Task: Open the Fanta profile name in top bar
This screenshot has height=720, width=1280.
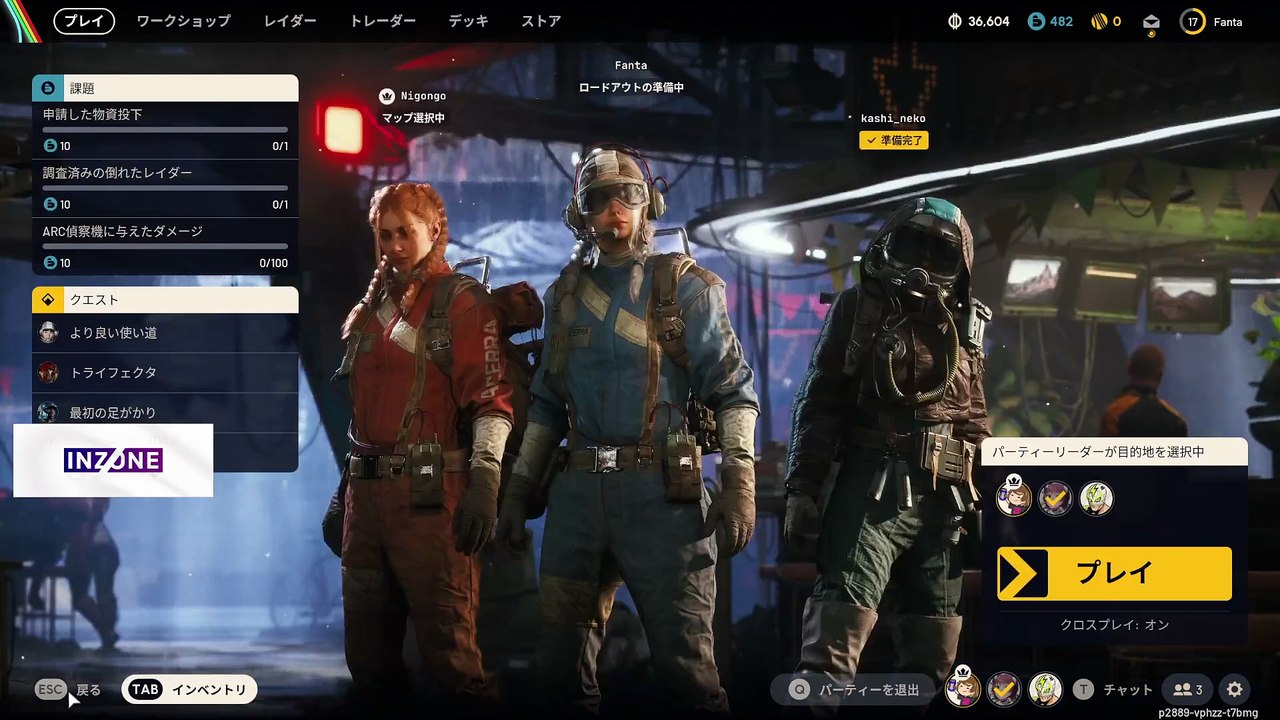Action: click(x=1228, y=22)
